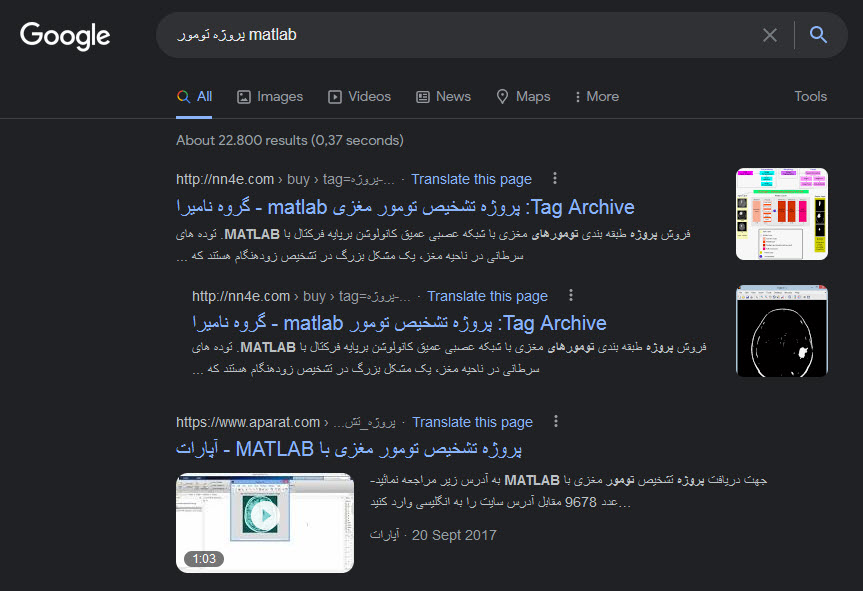Image resolution: width=863 pixels, height=591 pixels.
Task: Select the All results tab
Action: [x=194, y=97]
